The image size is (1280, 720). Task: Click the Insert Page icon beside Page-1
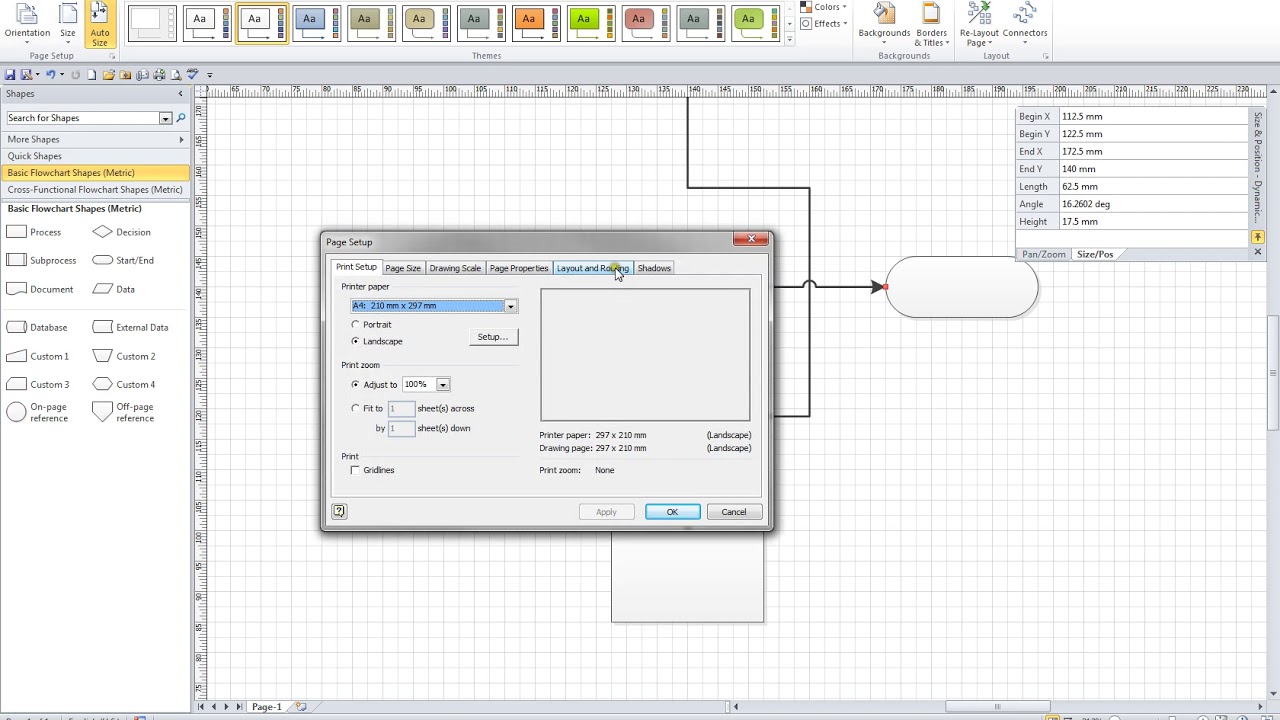(x=301, y=707)
